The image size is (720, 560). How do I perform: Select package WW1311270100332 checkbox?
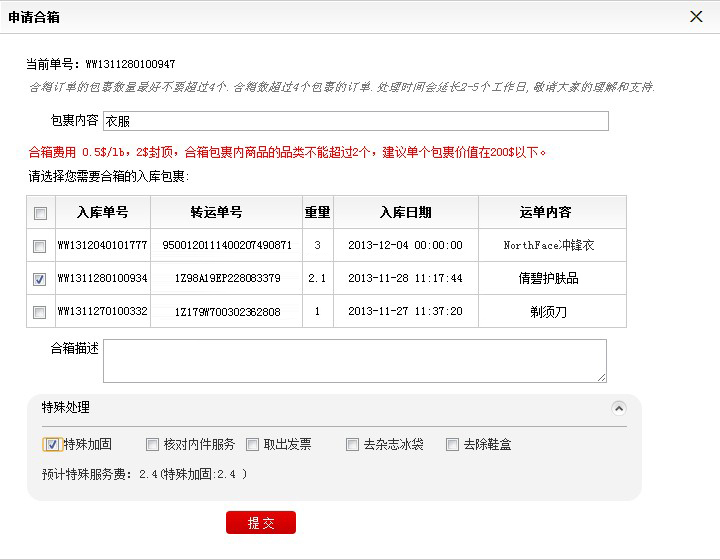[x=40, y=312]
